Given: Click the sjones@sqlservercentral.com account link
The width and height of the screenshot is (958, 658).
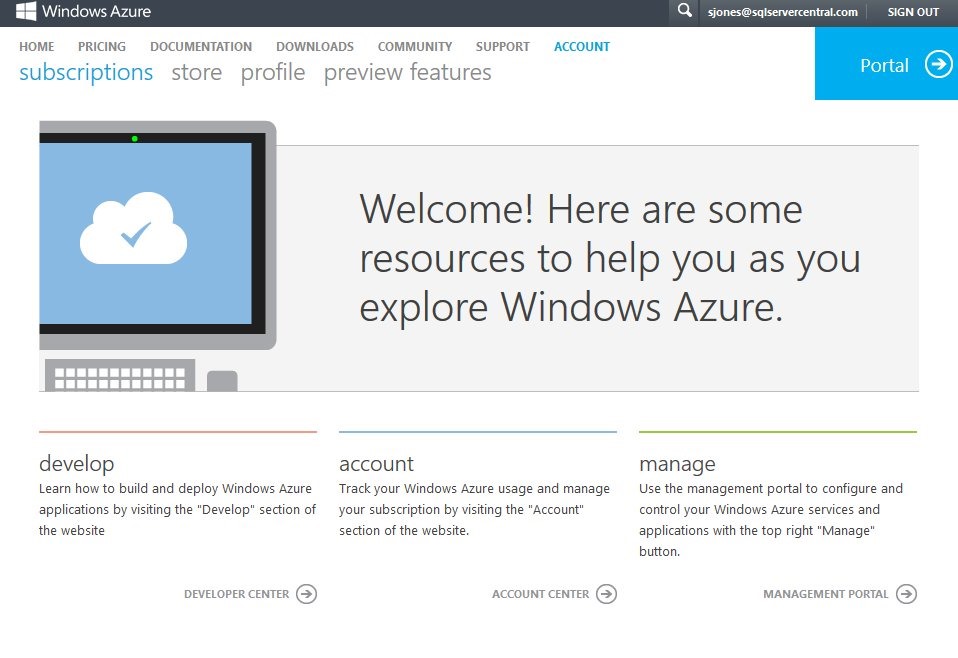Looking at the screenshot, I should click(782, 12).
